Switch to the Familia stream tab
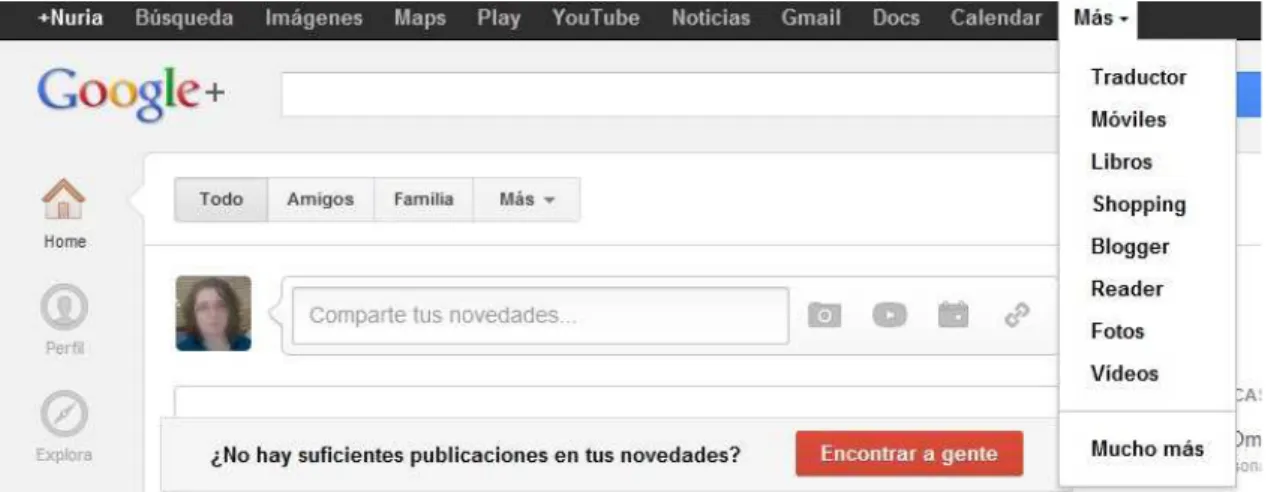1268x492 pixels. tap(423, 200)
